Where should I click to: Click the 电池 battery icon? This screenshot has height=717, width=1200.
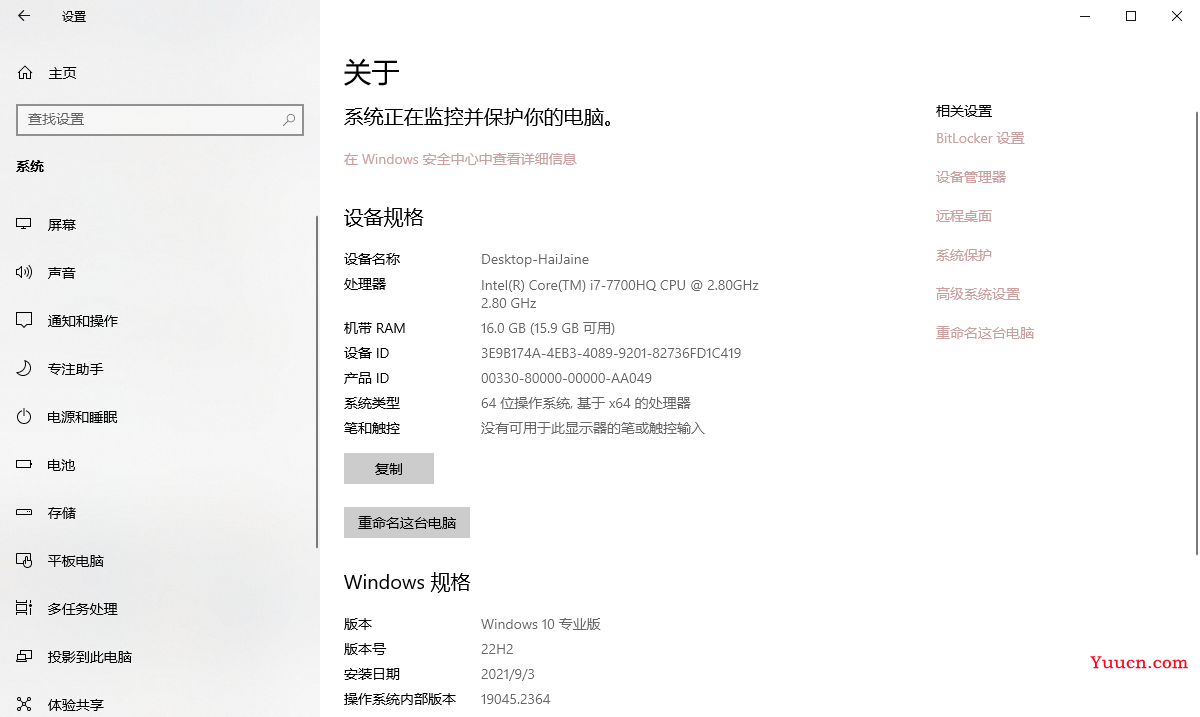click(x=24, y=464)
